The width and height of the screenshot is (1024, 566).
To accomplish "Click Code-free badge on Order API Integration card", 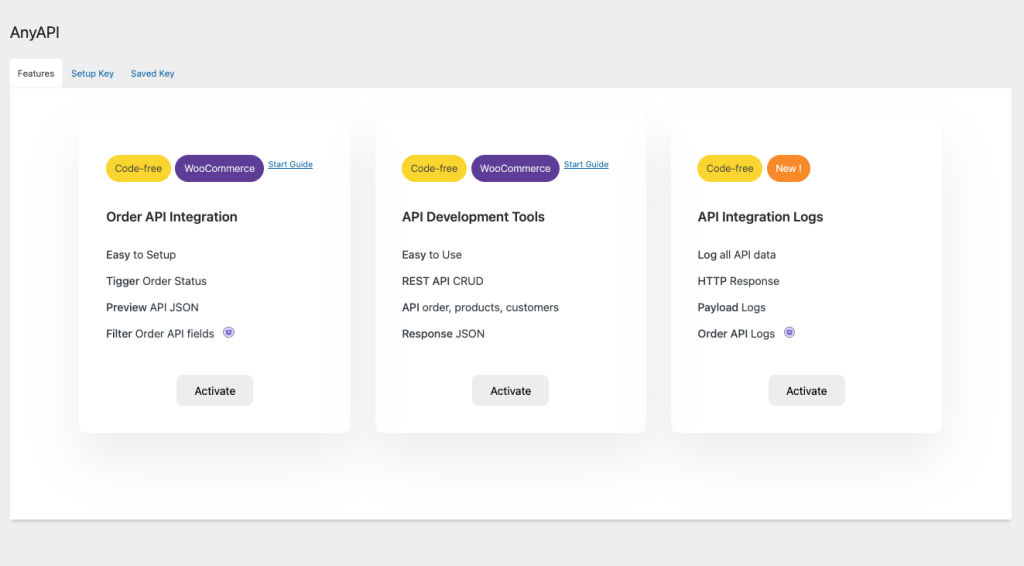I will pos(138,168).
